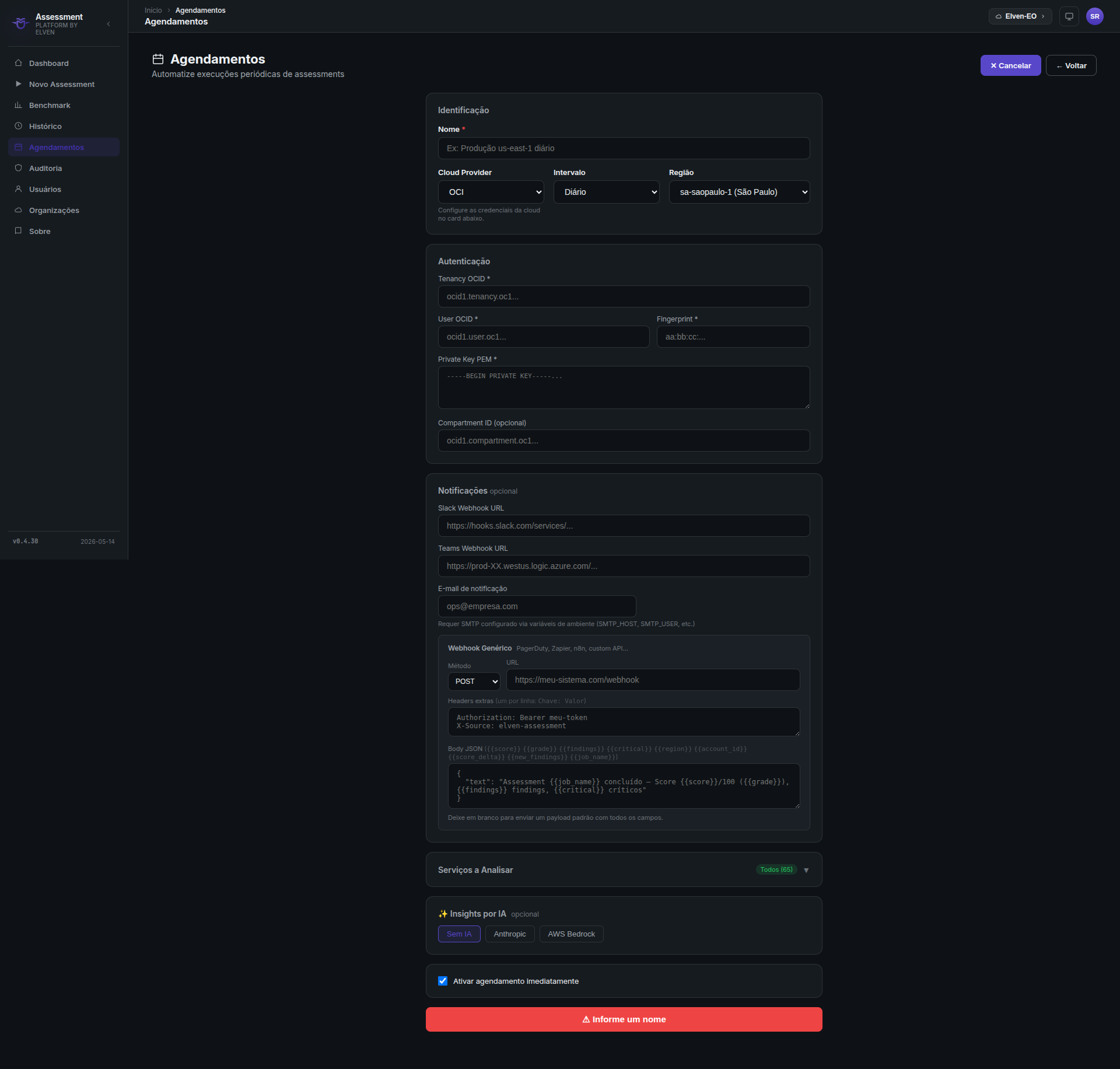The image size is (1120, 1069).
Task: Open Histórico in the sidebar
Action: pyautogui.click(x=64, y=126)
